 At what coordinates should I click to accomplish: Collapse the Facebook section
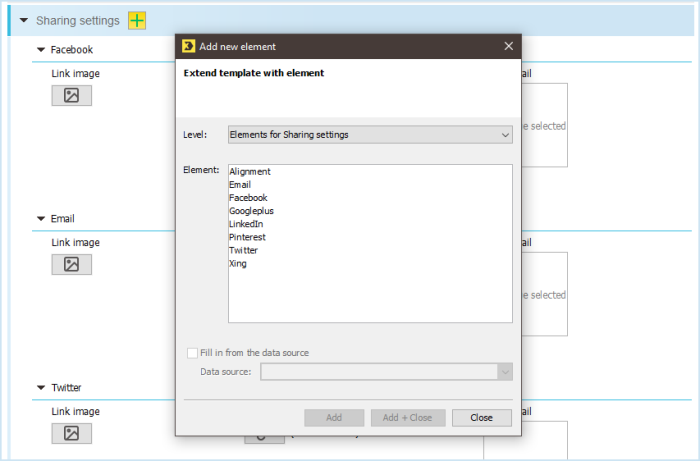click(41, 50)
